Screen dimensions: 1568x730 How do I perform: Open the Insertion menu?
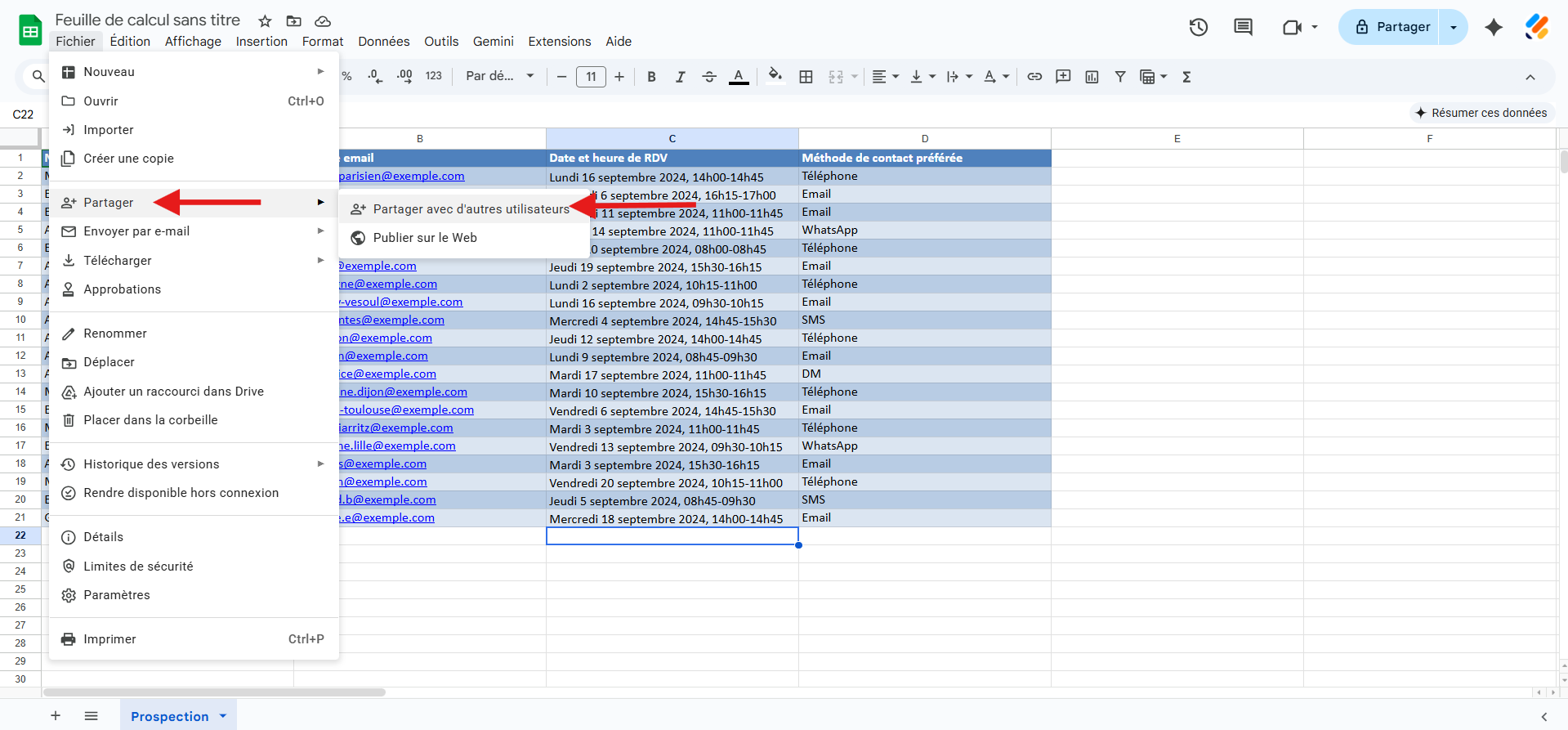coord(261,42)
